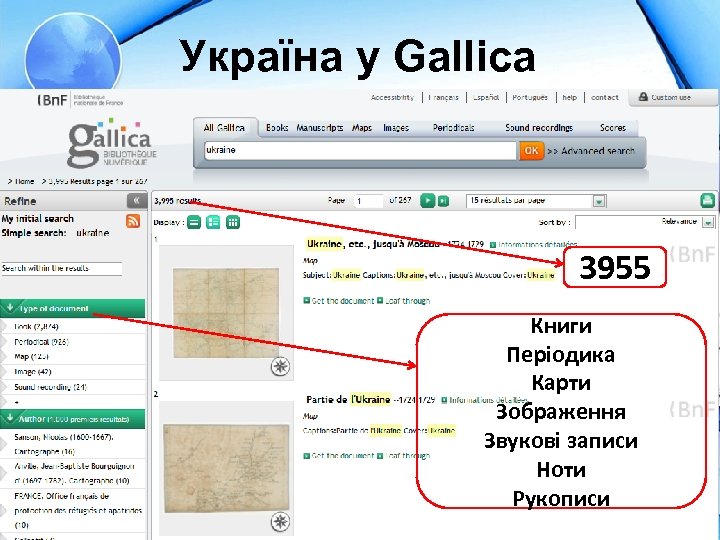This screenshot has height=540, width=720.
Task: Filter by Periodical document type
Action: [41, 342]
